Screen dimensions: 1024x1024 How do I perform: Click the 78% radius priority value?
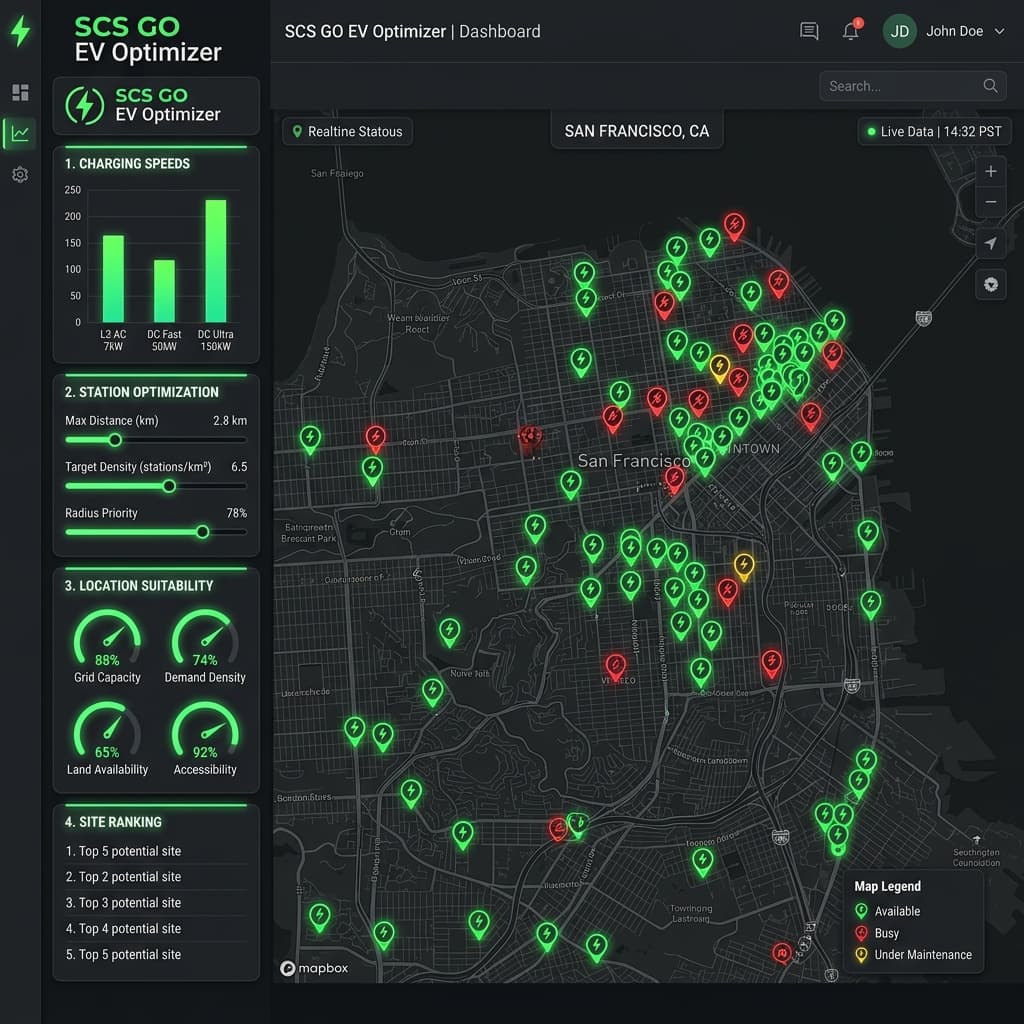[236, 513]
